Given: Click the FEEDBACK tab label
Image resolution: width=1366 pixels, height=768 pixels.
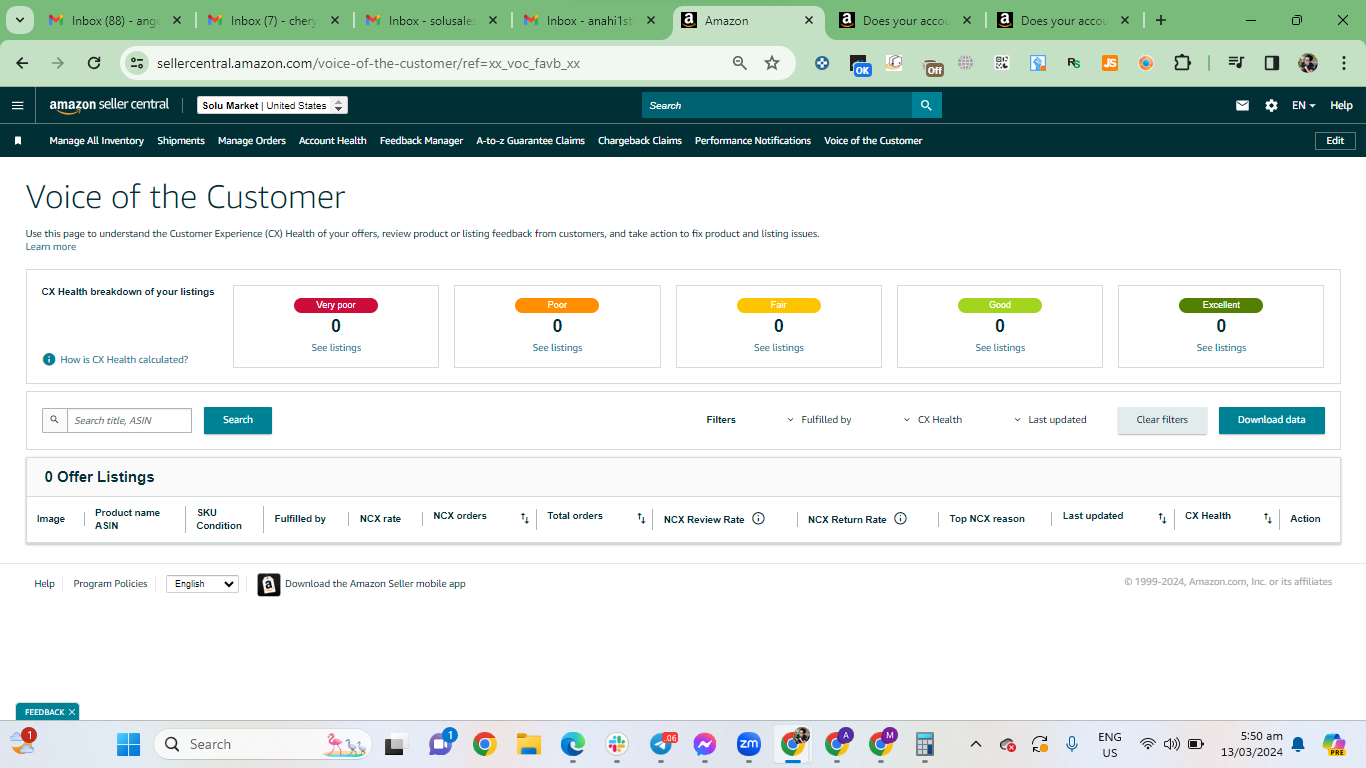Looking at the screenshot, I should [x=45, y=712].
